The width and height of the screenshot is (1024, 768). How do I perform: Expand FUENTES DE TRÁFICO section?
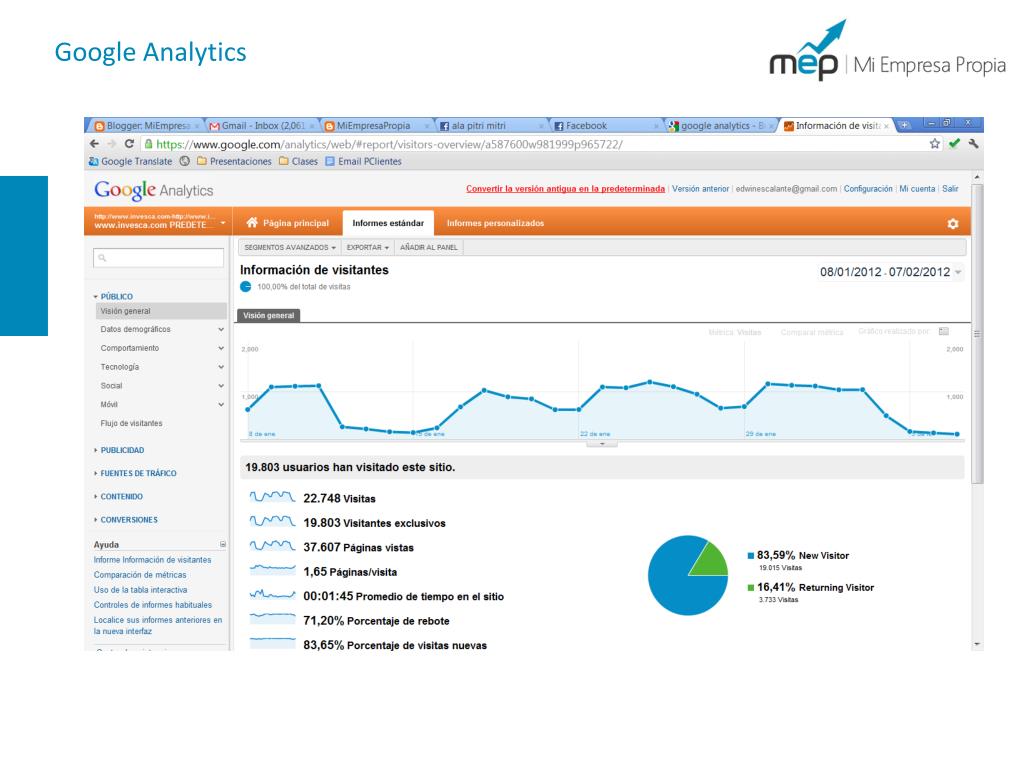(135, 473)
